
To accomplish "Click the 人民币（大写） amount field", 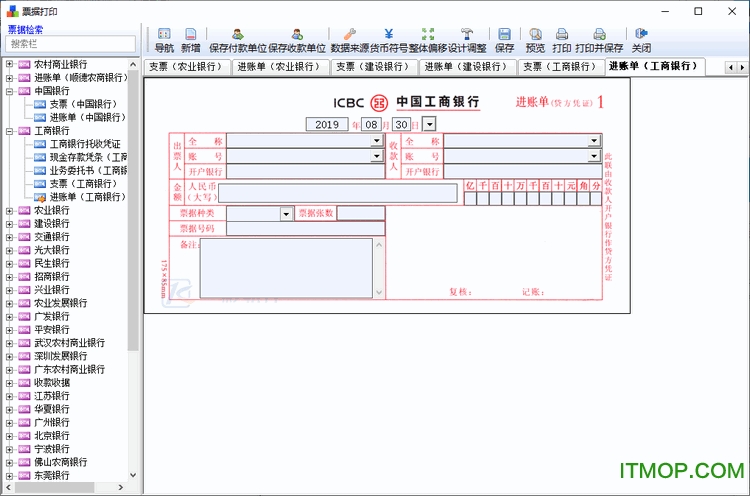I will (337, 193).
